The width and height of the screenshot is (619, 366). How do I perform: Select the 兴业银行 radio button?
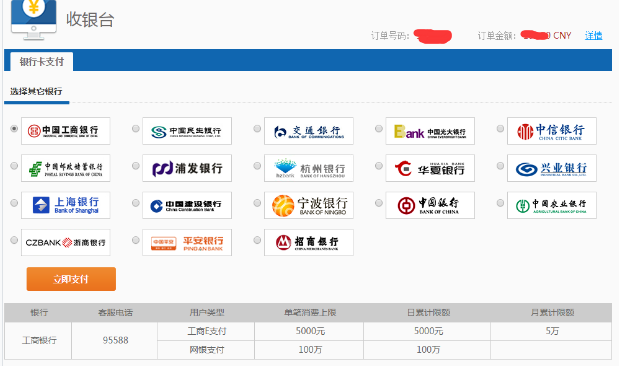500,165
